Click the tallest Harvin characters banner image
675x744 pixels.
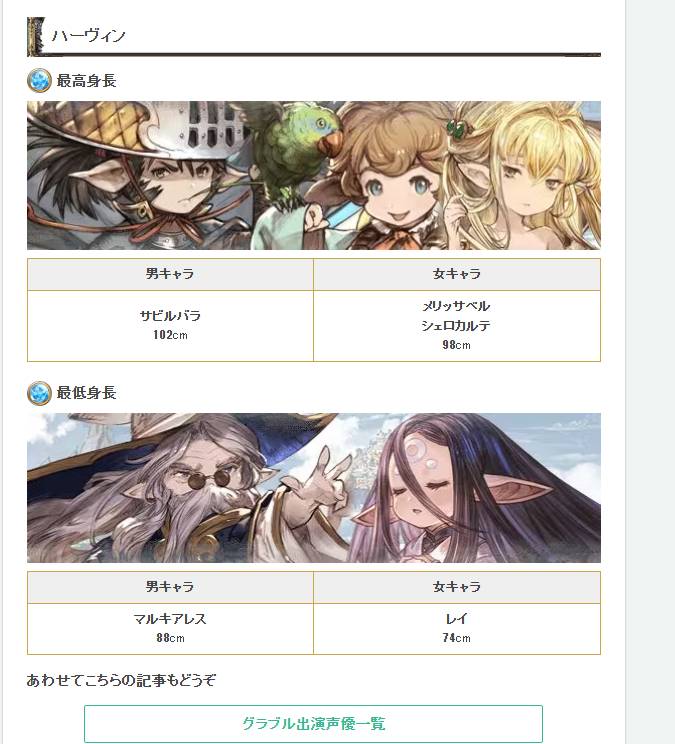pyautogui.click(x=314, y=175)
